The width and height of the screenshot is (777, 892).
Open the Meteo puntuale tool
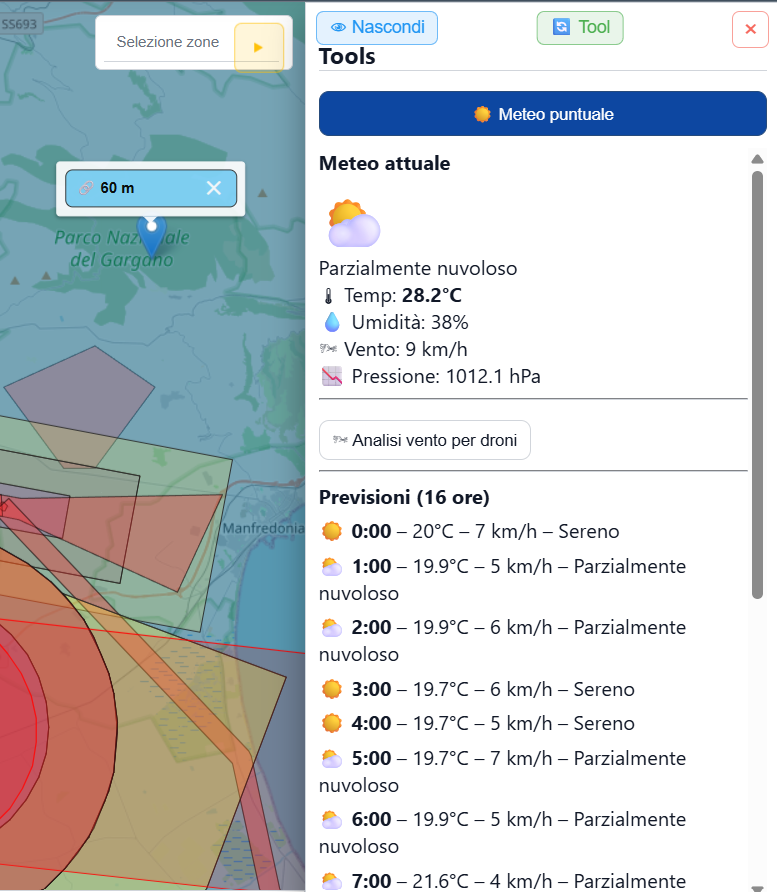pos(543,114)
